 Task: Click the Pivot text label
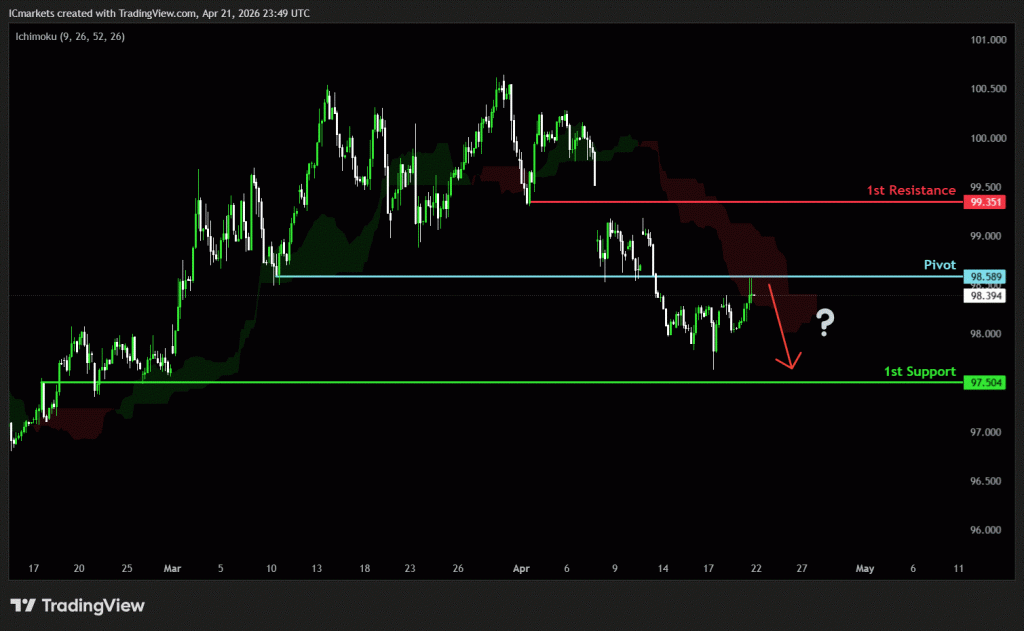[940, 264]
